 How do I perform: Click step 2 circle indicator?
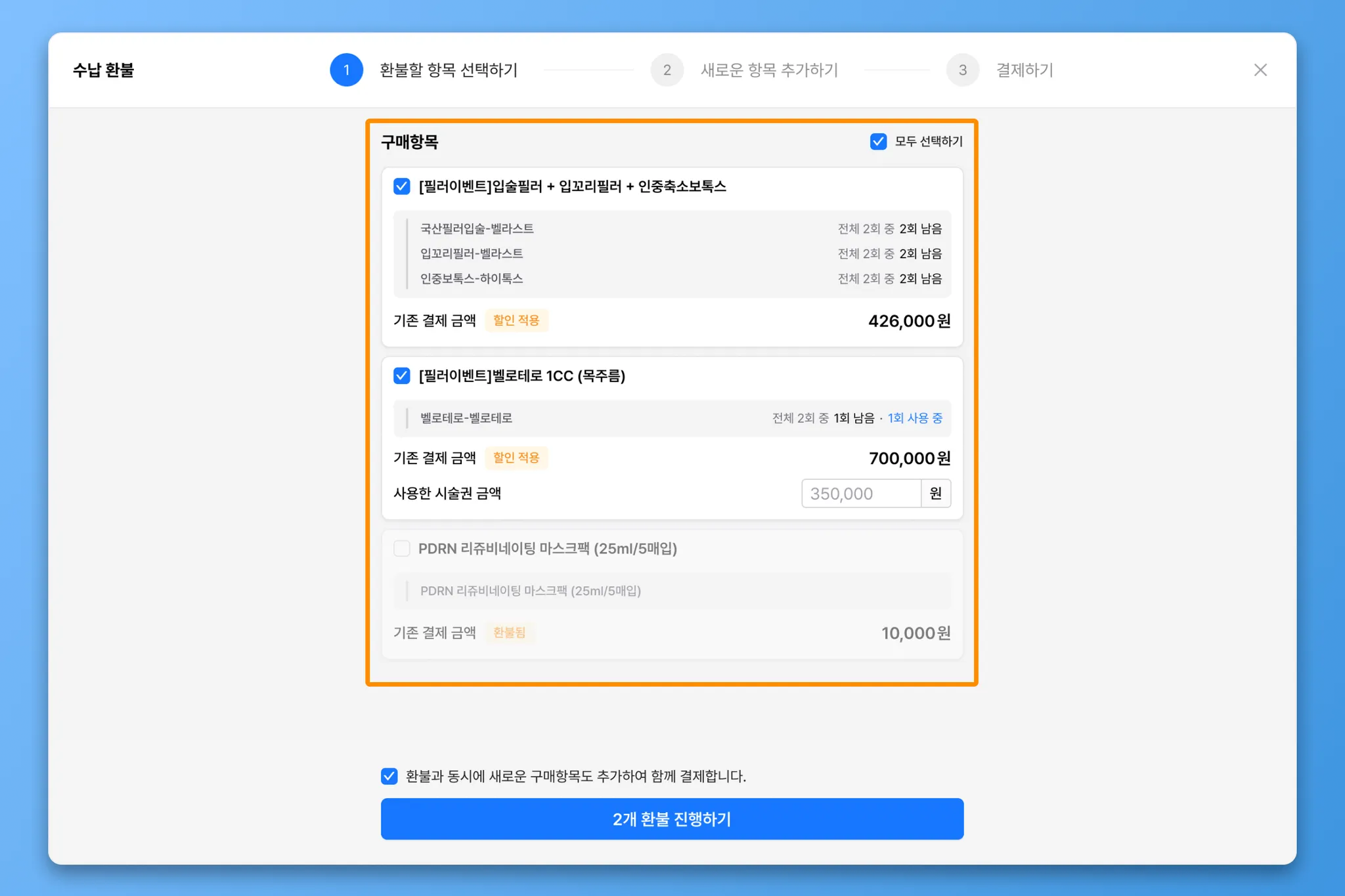coord(667,70)
